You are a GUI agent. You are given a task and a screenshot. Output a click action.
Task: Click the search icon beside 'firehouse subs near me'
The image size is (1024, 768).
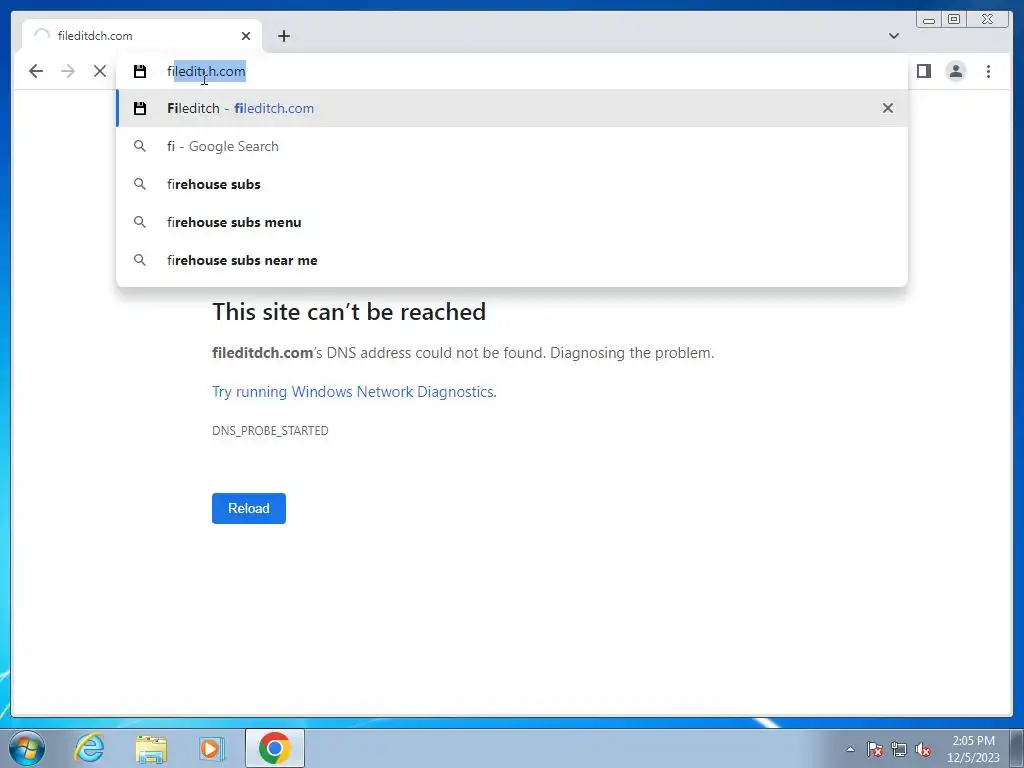click(x=140, y=260)
